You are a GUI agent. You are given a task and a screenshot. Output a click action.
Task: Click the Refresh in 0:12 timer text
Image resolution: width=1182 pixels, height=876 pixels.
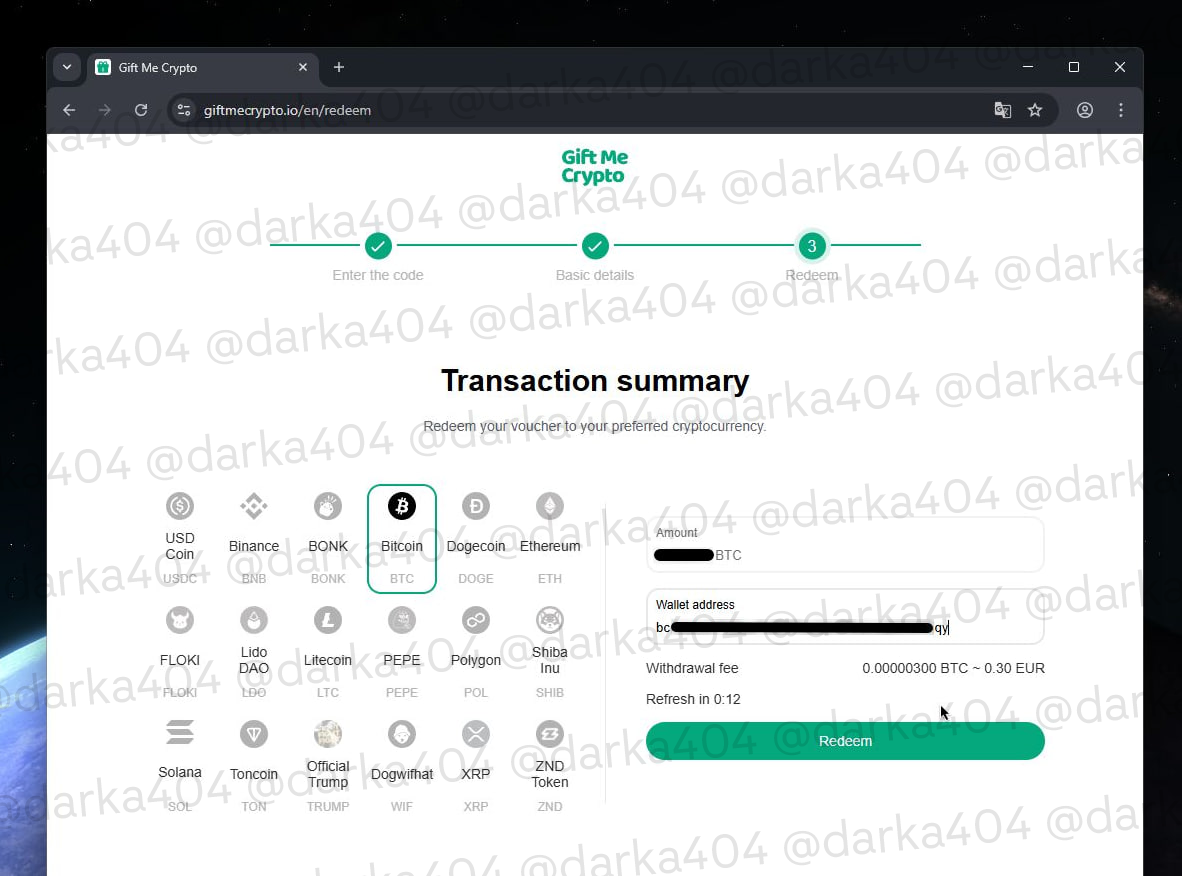(693, 700)
